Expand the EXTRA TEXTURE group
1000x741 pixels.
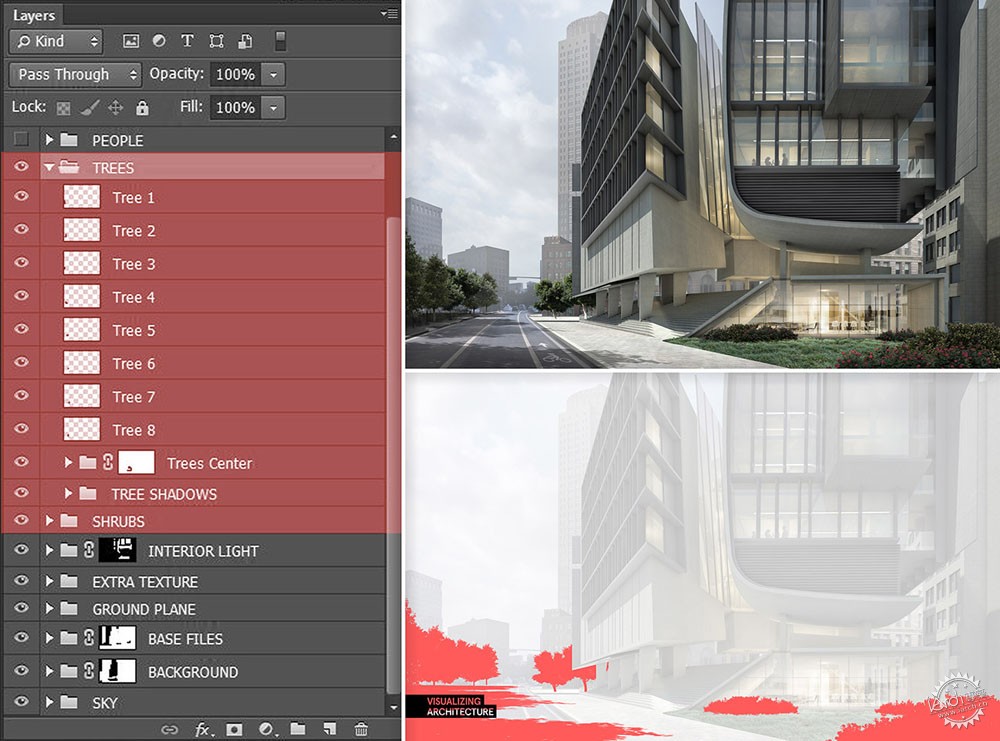(49, 581)
